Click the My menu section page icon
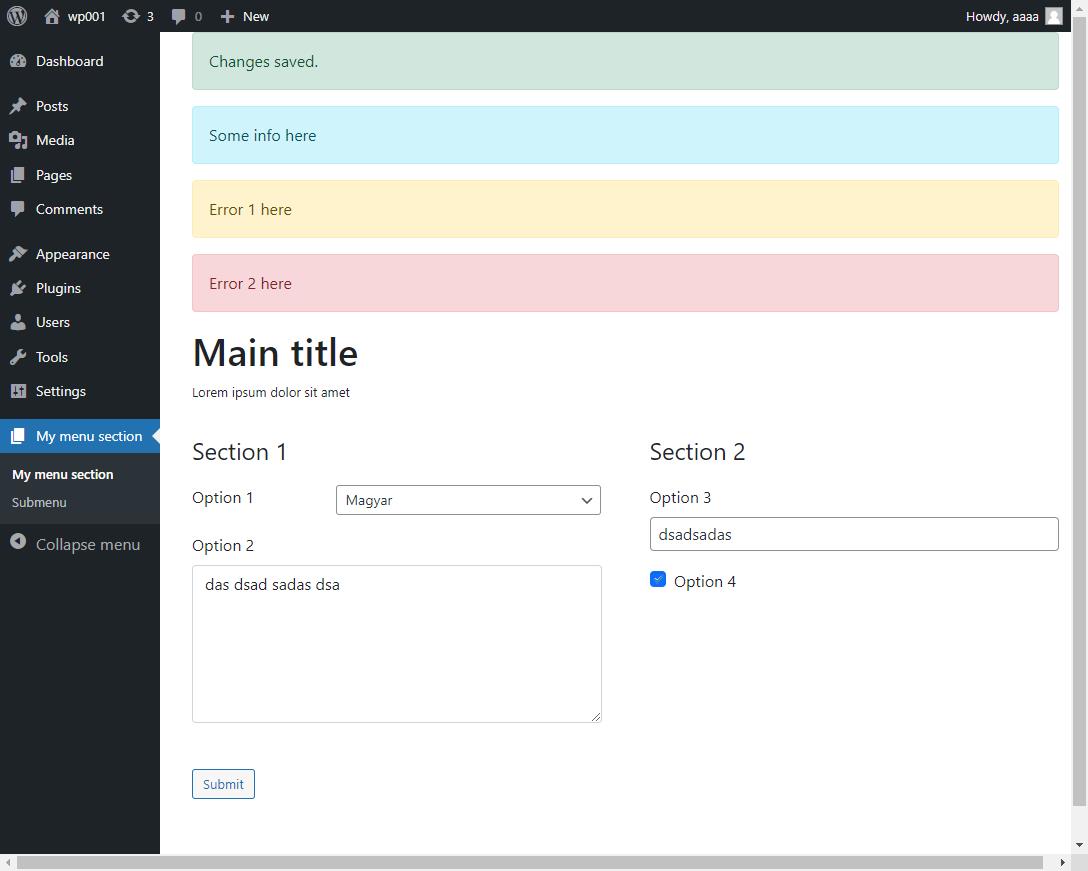 18,436
